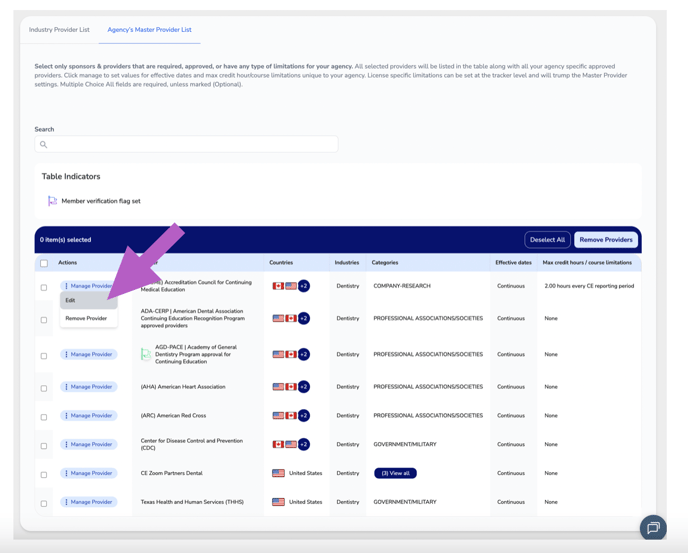Click +2 countries badge in COMPANY-RESEARCH row
This screenshot has height=553, width=688.
coord(304,286)
